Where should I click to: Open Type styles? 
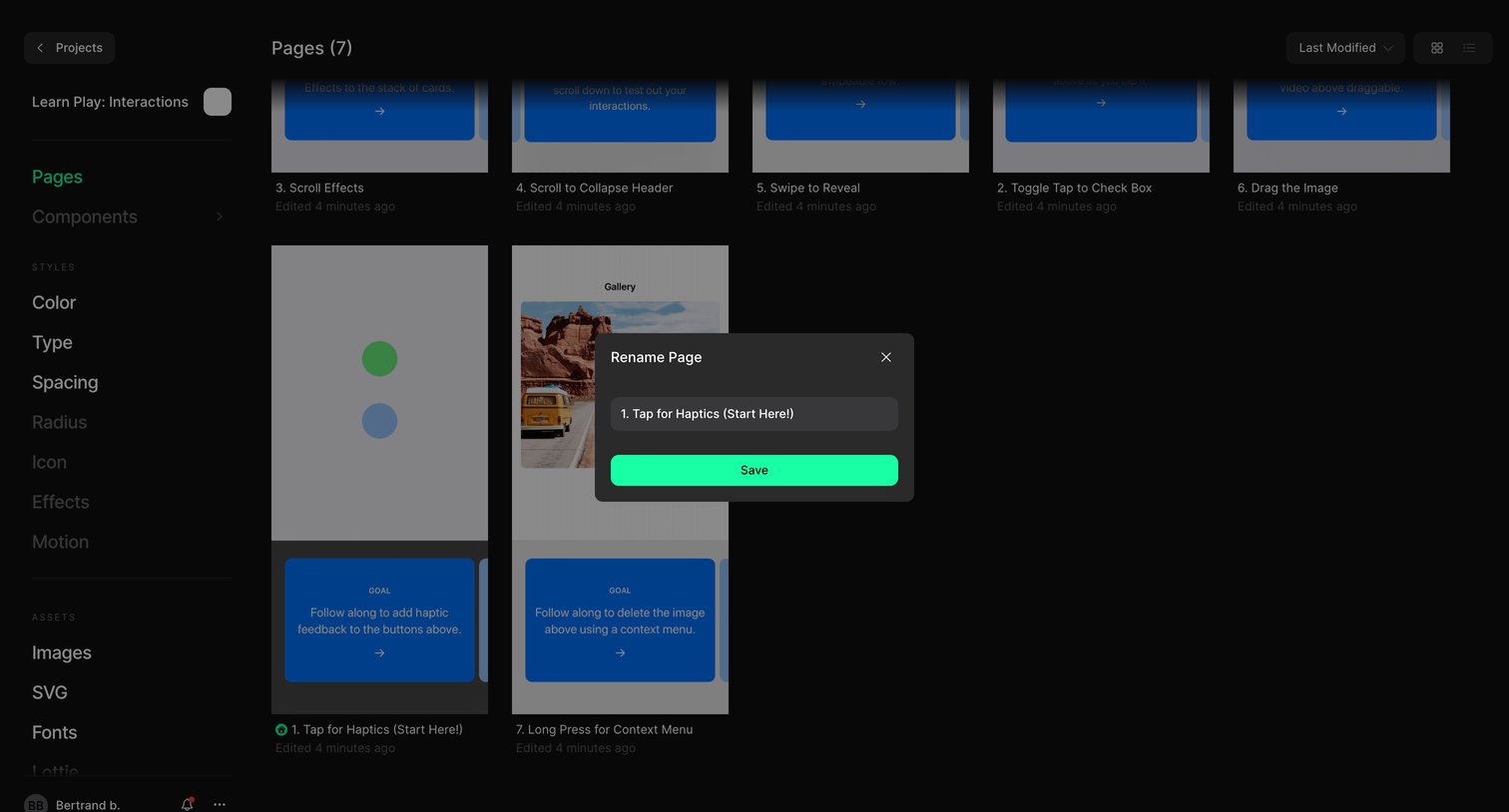click(x=52, y=342)
